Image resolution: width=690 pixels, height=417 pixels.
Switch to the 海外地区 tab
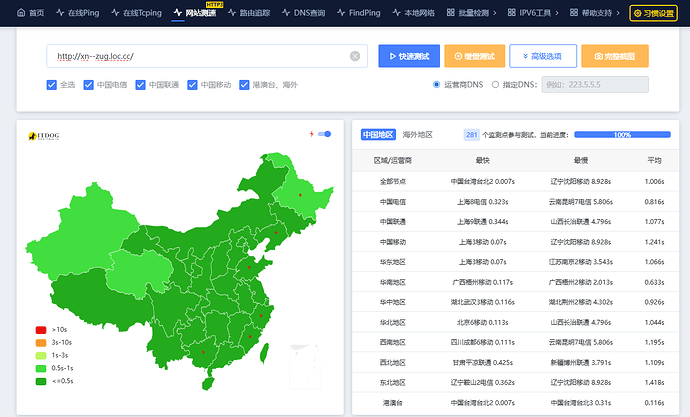coord(418,135)
